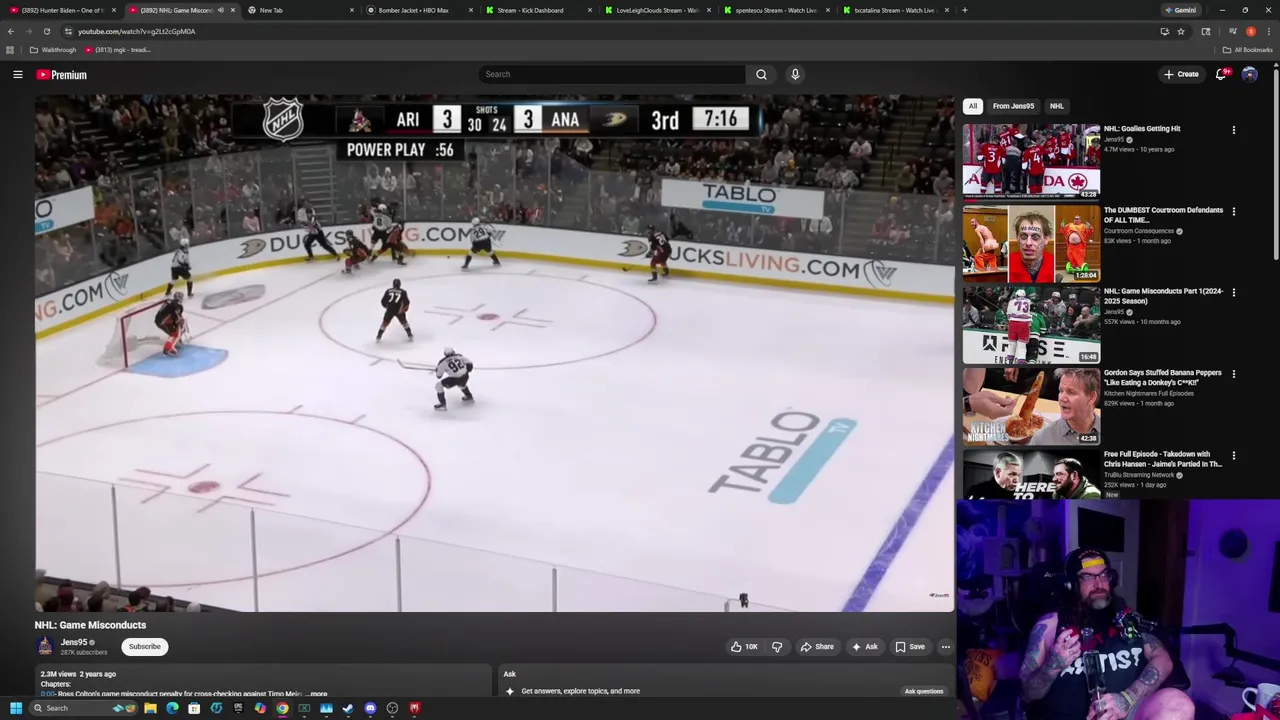Switch to Hunter Biden YouTube tab
This screenshot has width=1280, height=720.
pyautogui.click(x=64, y=10)
